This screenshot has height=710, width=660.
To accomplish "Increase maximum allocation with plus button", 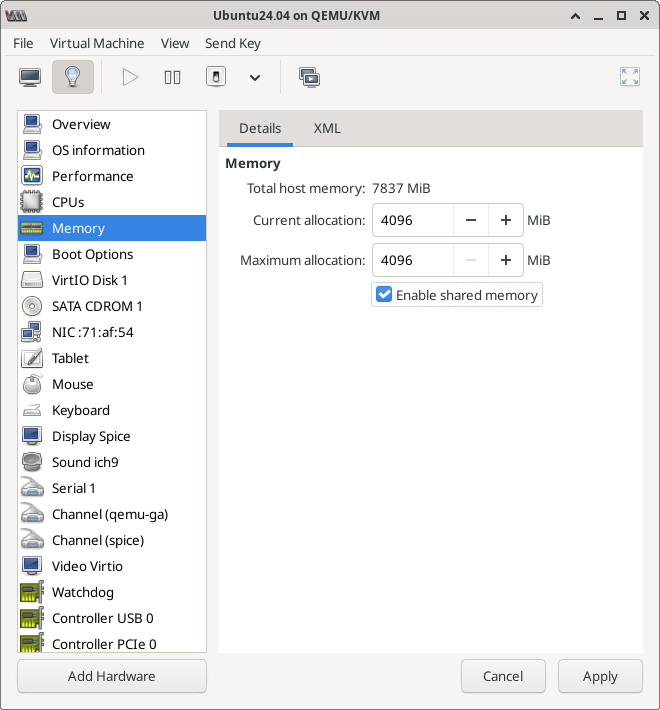I will pyautogui.click(x=506, y=260).
